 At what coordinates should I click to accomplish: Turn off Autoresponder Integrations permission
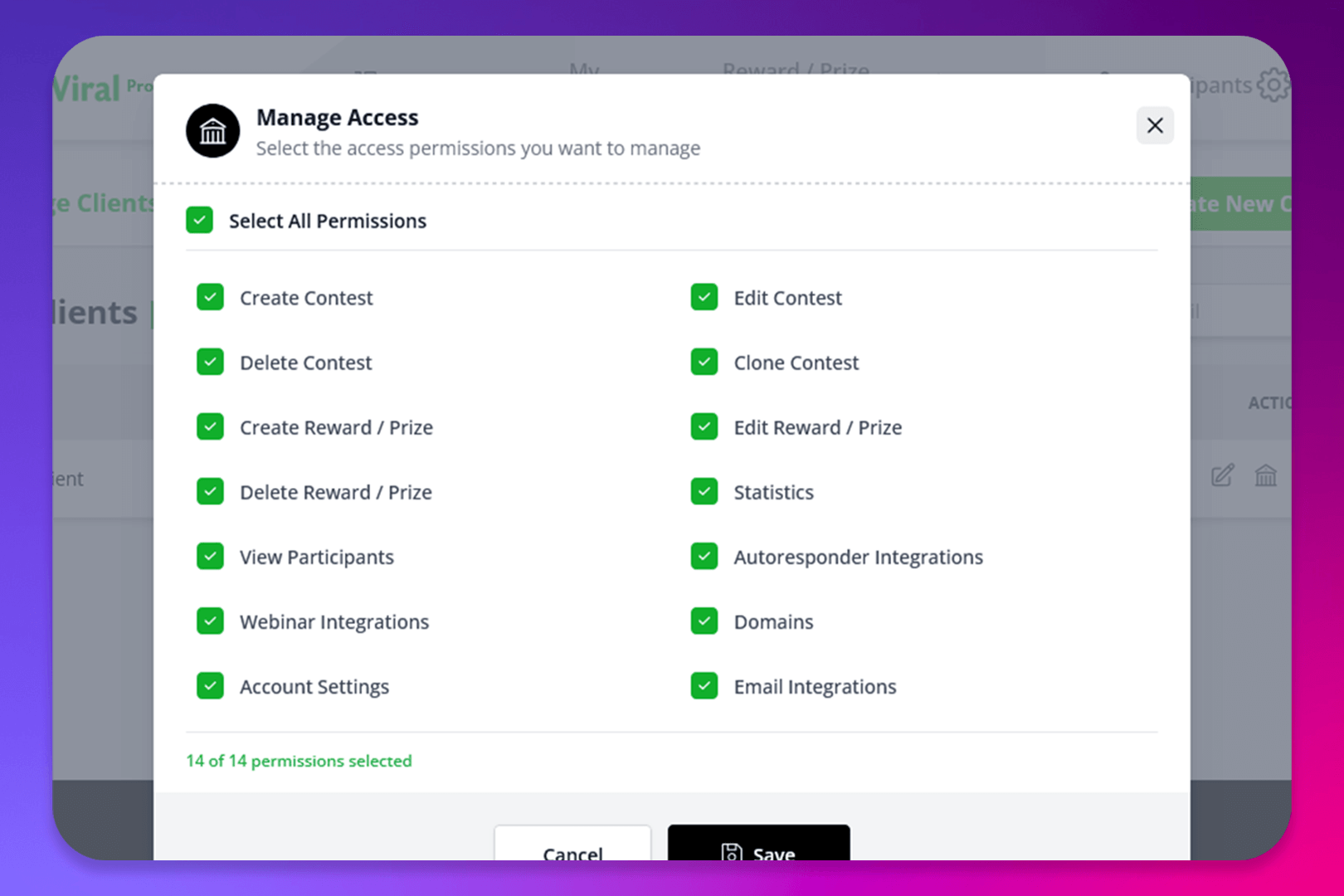click(704, 556)
